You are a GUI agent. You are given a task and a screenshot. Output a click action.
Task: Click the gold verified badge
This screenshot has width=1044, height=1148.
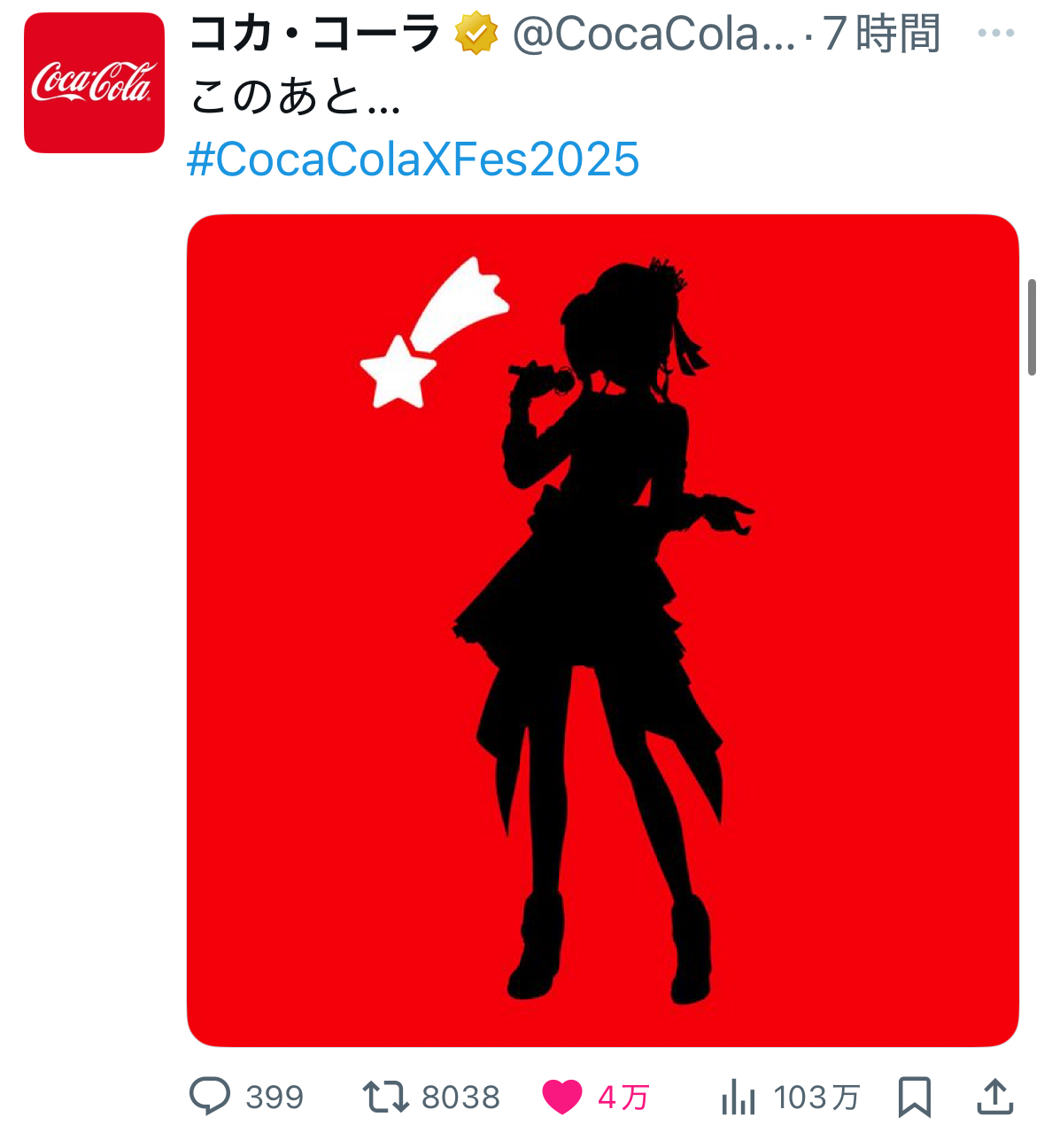476,34
